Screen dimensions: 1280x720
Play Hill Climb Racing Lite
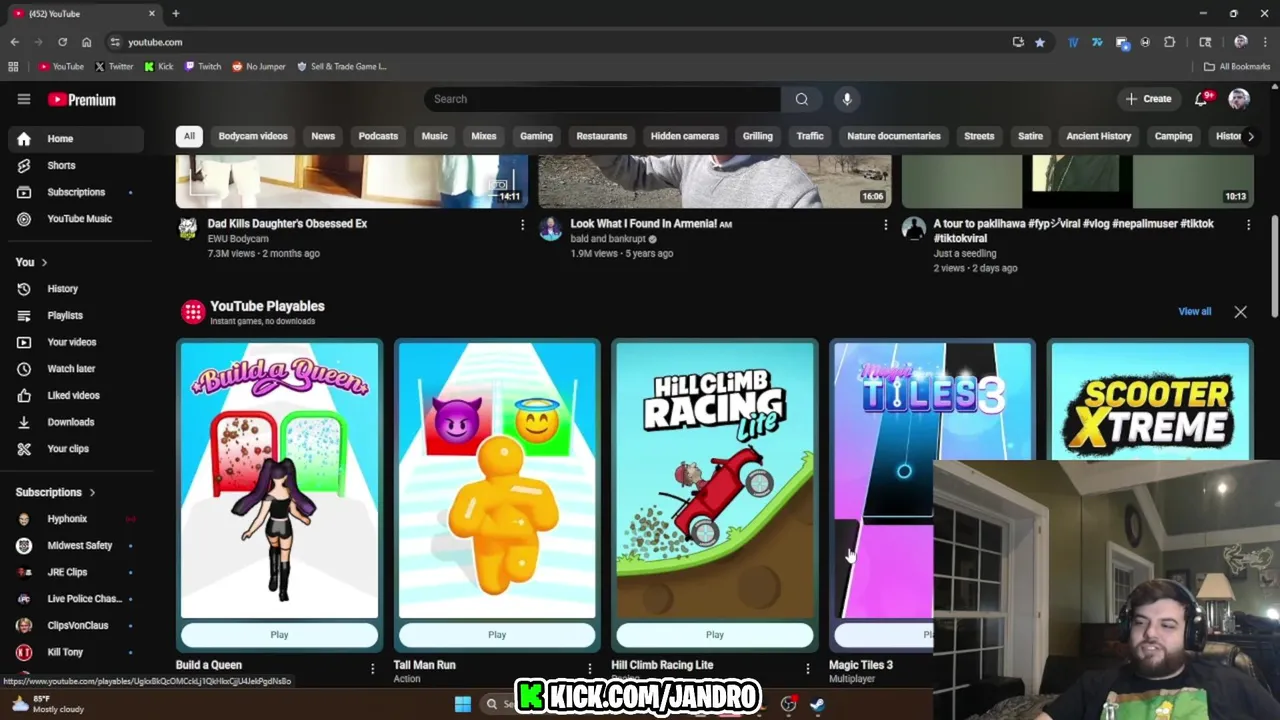715,635
